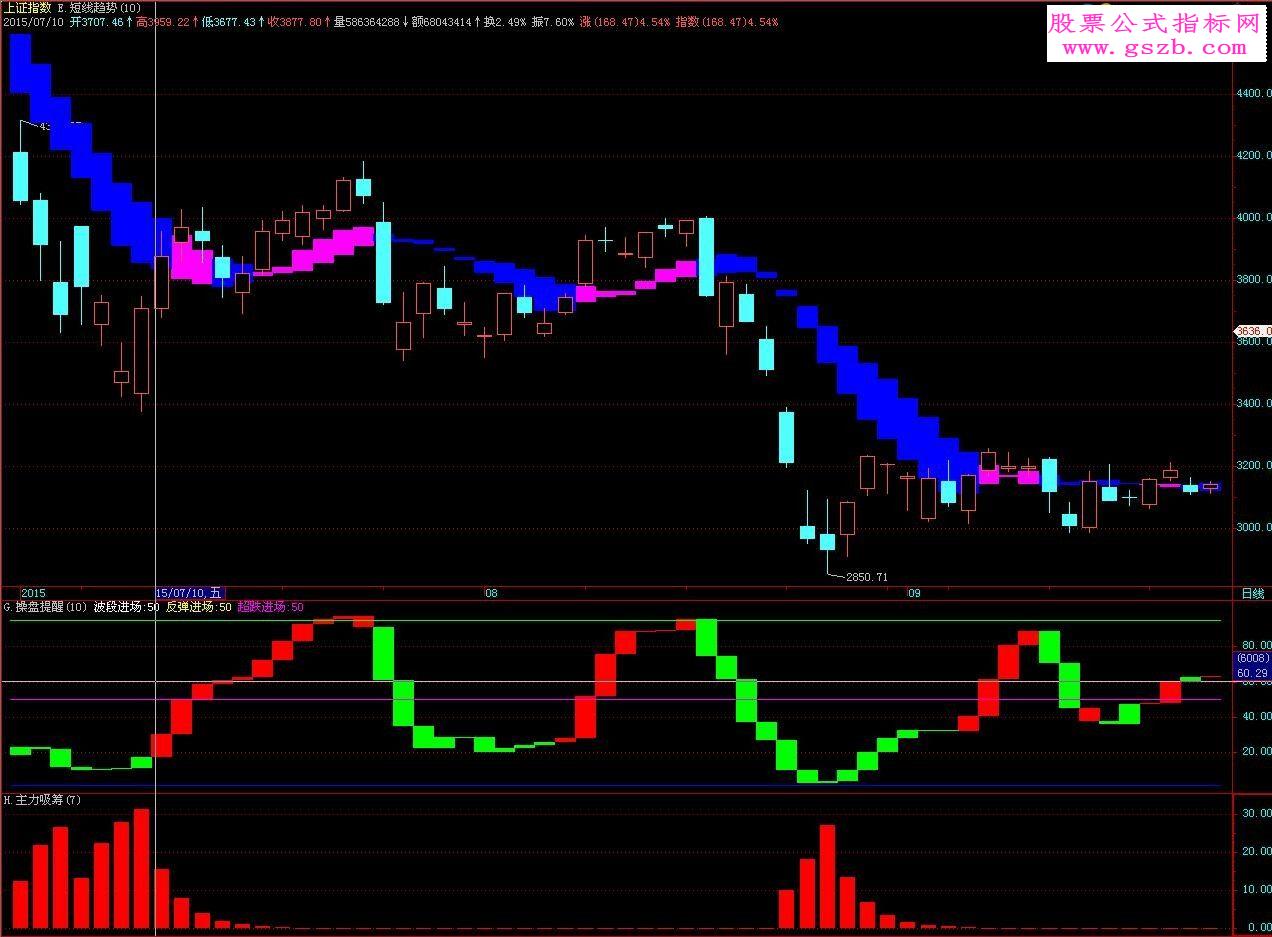Click the 3000 price axis label
This screenshot has height=937, width=1272.
(x=1255, y=527)
